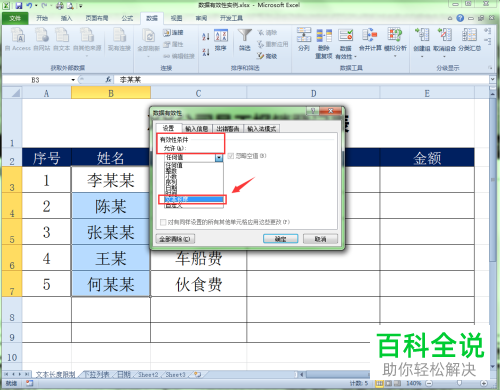
Task: Click the OK (确定) button in dialog
Action: pos(280,239)
